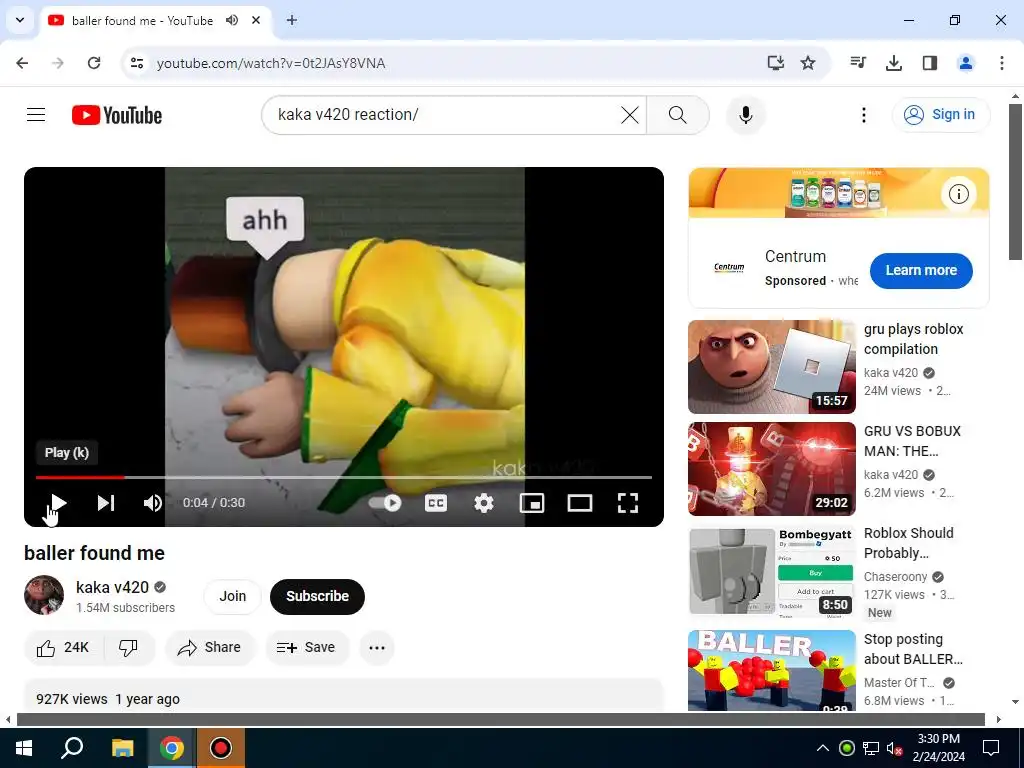
Task: Open media controls icon in Chrome toolbar
Action: click(x=858, y=63)
